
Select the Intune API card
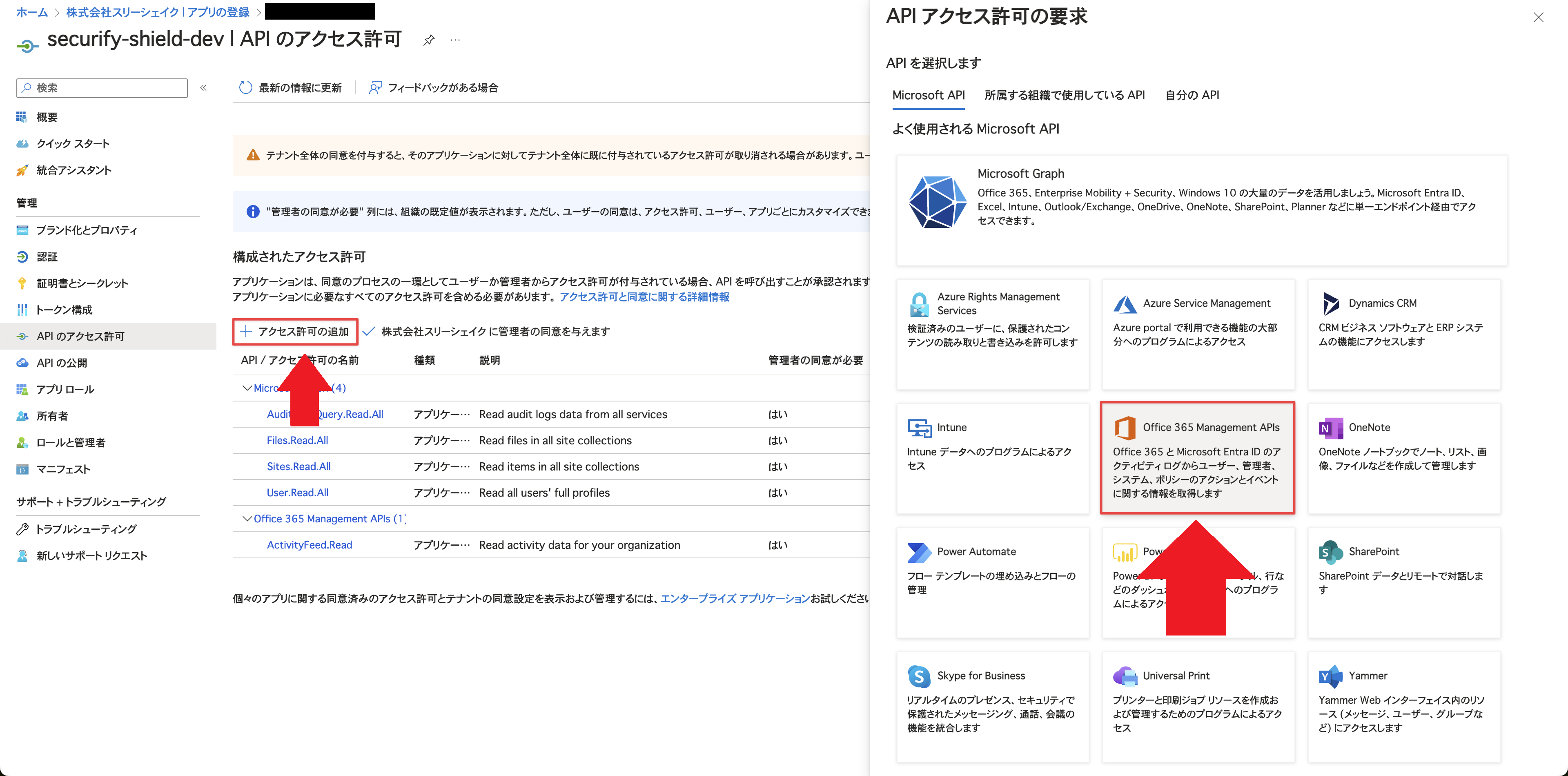[993, 458]
